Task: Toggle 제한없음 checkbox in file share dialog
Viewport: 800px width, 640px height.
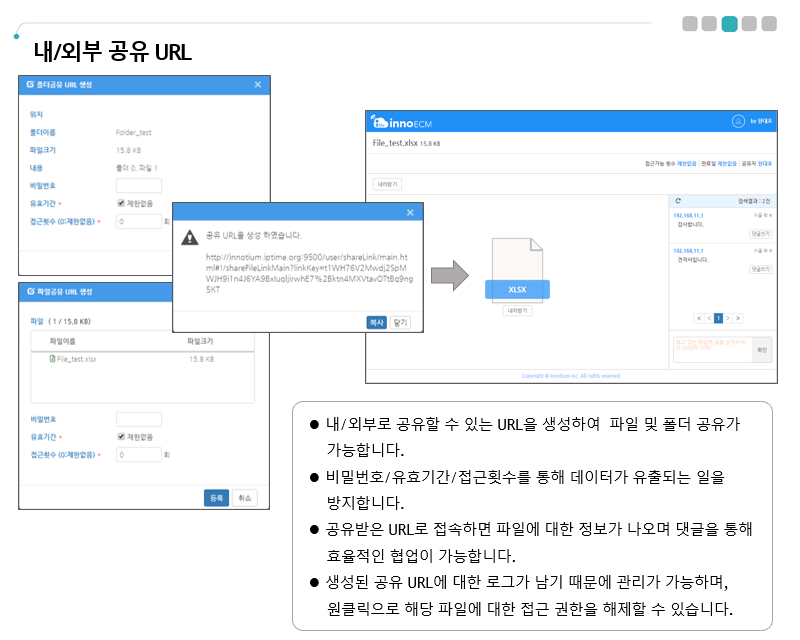Action: [x=120, y=436]
